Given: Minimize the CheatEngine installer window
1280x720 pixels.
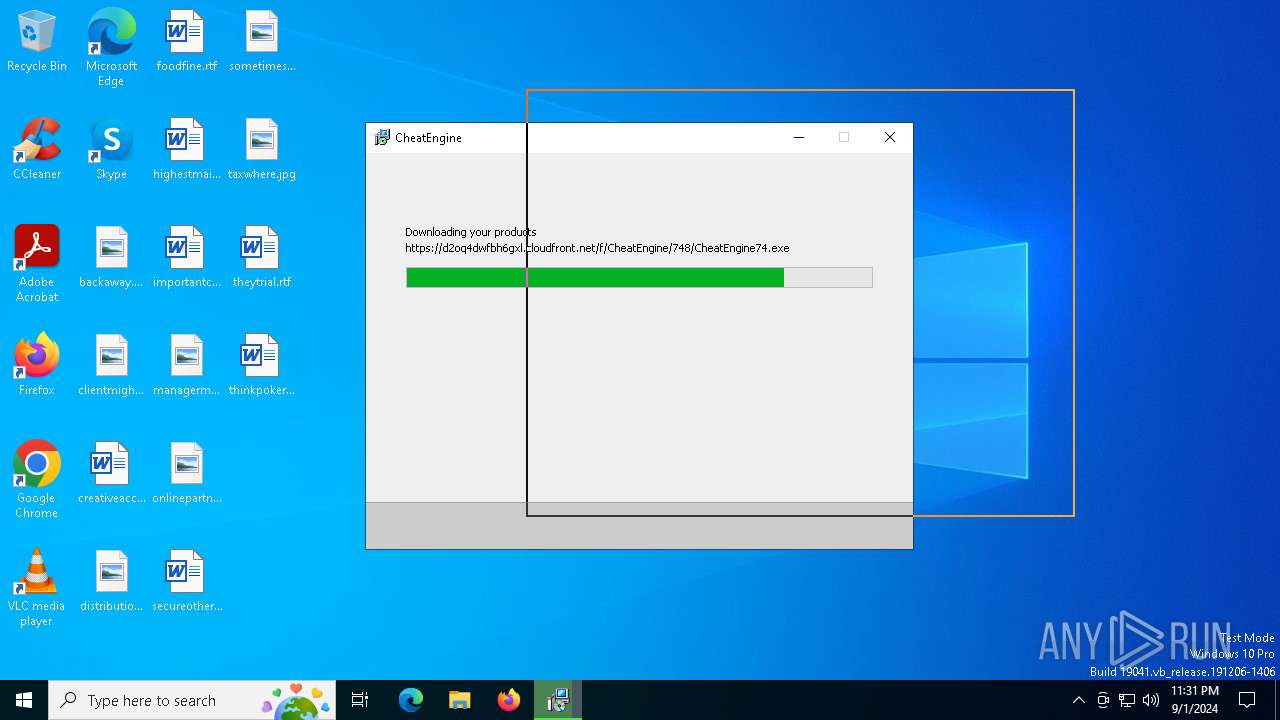Looking at the screenshot, I should pyautogui.click(x=799, y=138).
